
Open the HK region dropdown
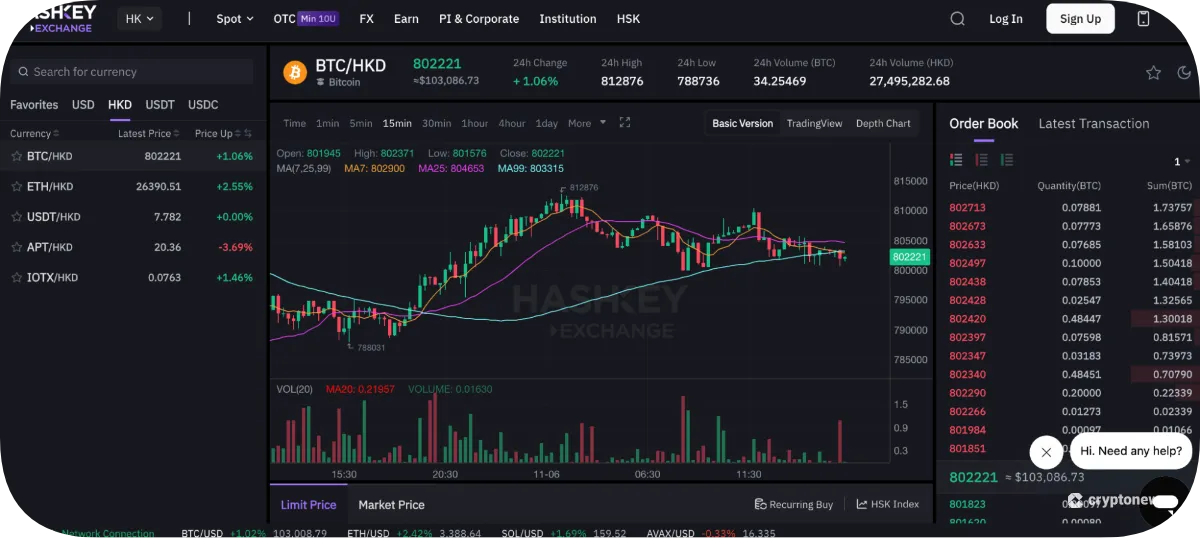(139, 19)
